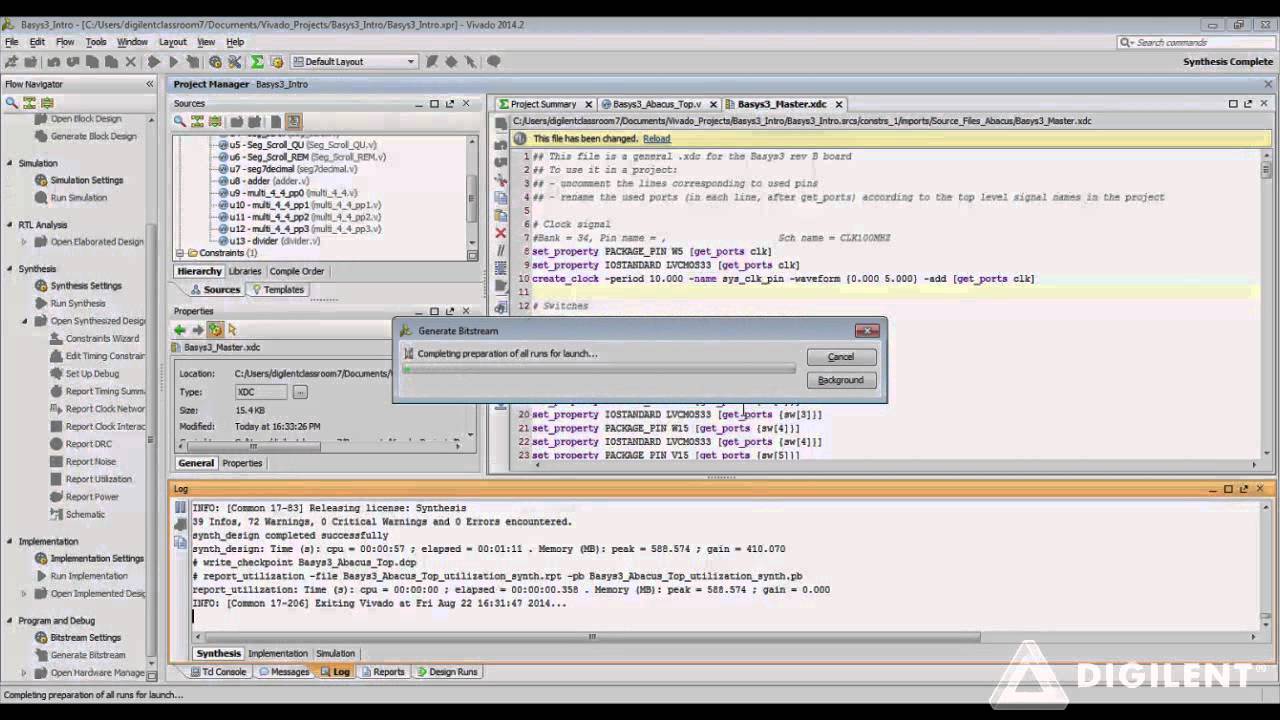
Task: Open the Flow menu
Action: tap(65, 42)
